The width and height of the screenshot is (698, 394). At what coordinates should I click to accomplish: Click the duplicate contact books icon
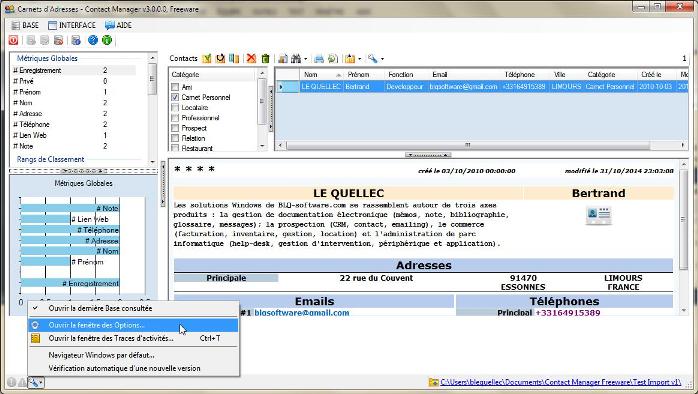pos(234,58)
